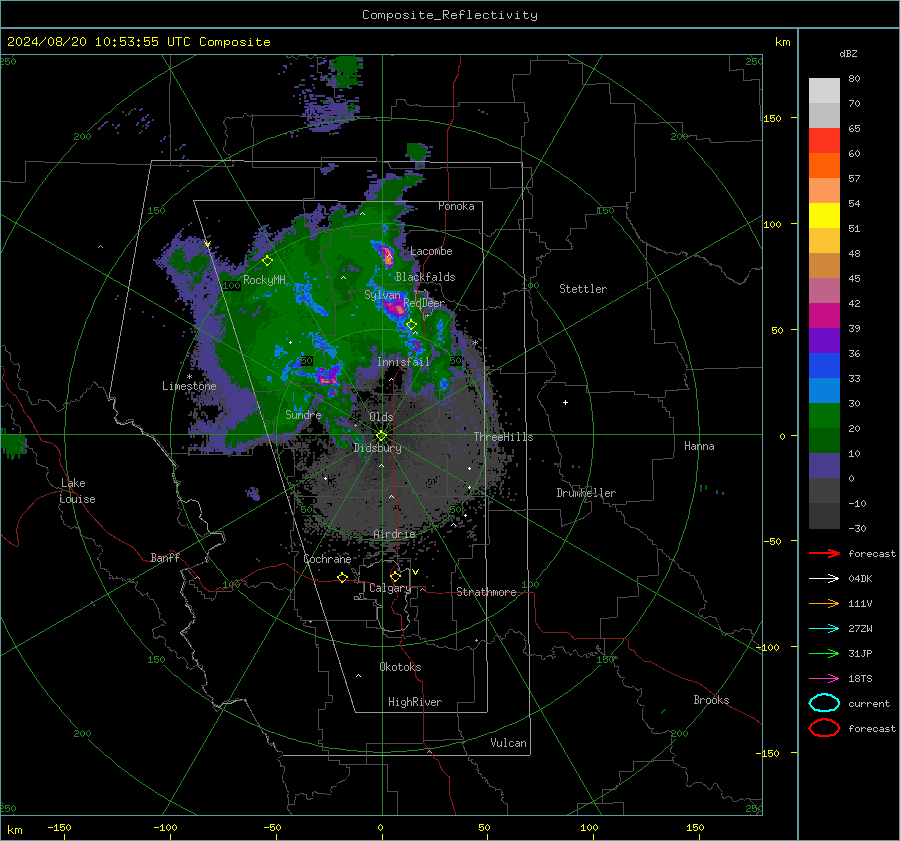Click the HighRiver label
The height and width of the screenshot is (841, 900).
pos(415,702)
